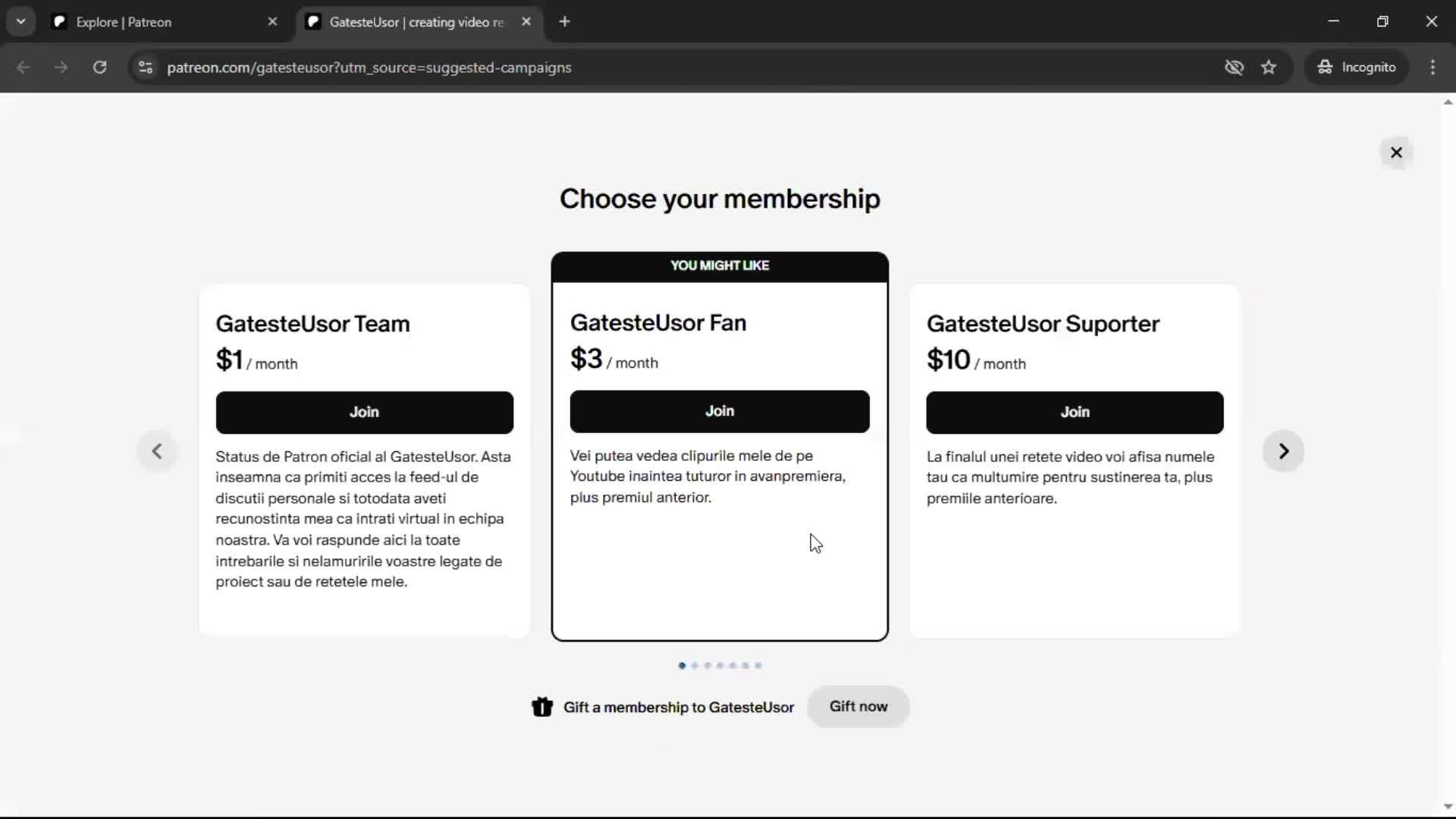Show previous membership tiers with left arrow
Viewport: 1456px width, 819px height.
(157, 451)
